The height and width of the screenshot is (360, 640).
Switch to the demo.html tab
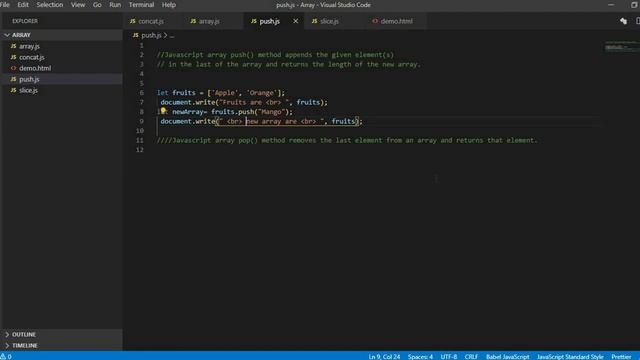pos(396,21)
